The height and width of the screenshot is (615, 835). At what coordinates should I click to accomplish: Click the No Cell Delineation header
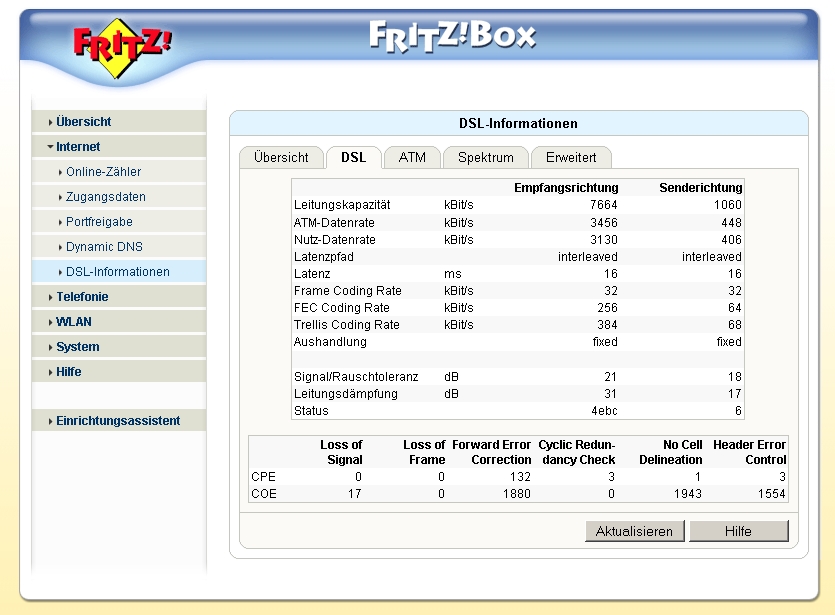coord(670,452)
